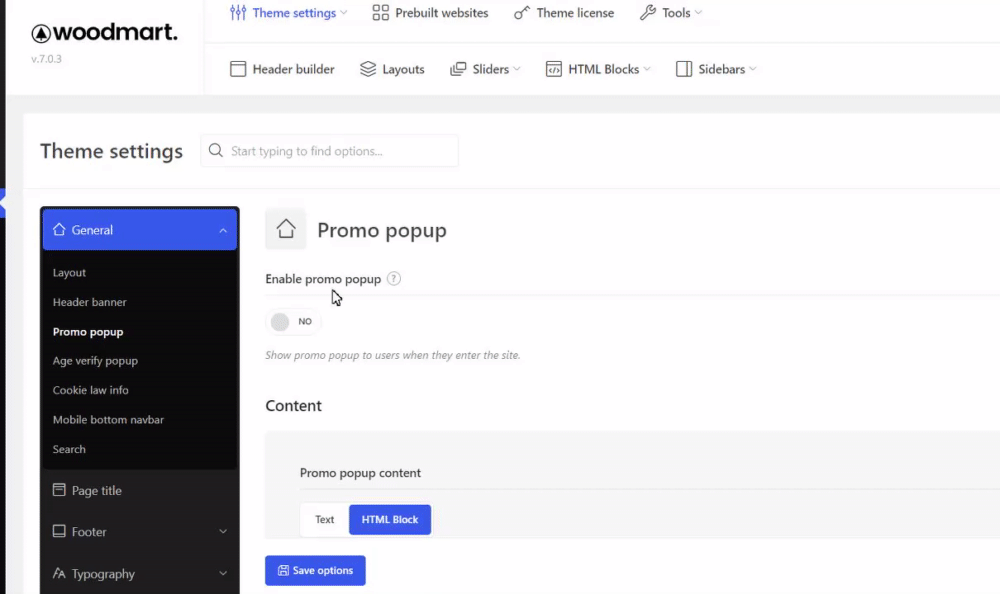
Task: Open Prebuilt websites grid icon
Action: tap(380, 13)
